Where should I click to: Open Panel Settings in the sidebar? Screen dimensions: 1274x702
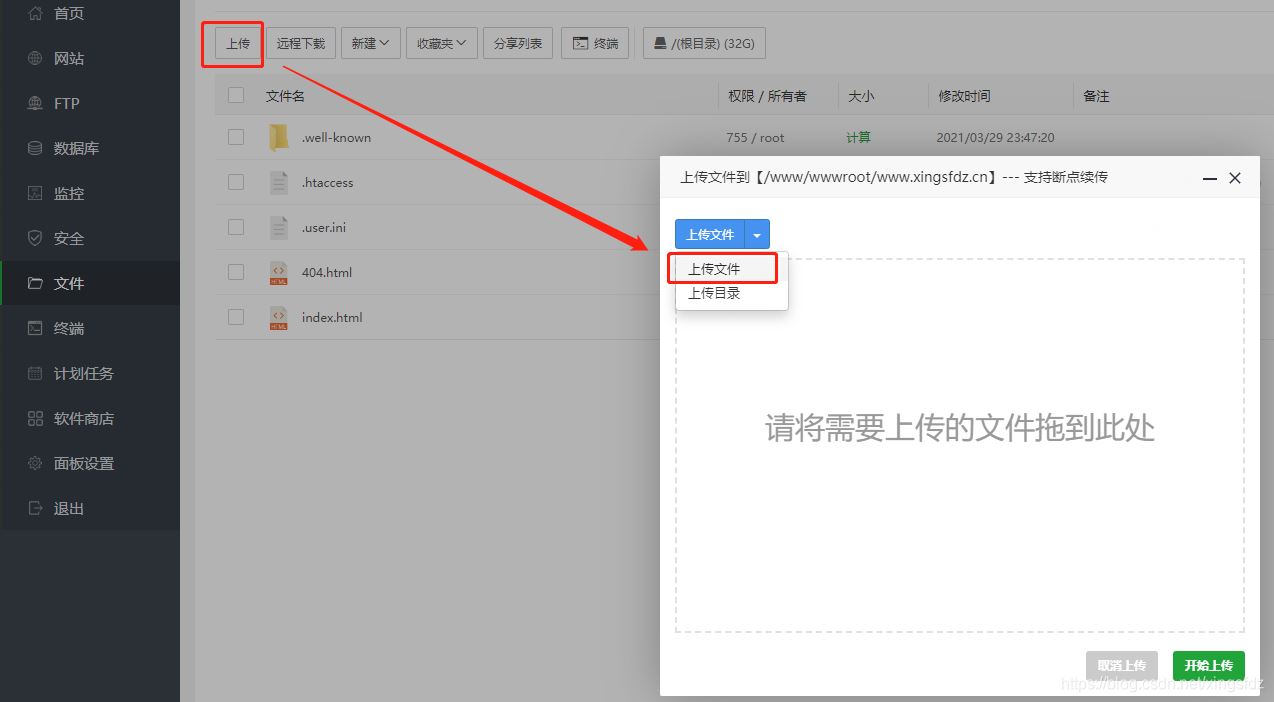(84, 463)
